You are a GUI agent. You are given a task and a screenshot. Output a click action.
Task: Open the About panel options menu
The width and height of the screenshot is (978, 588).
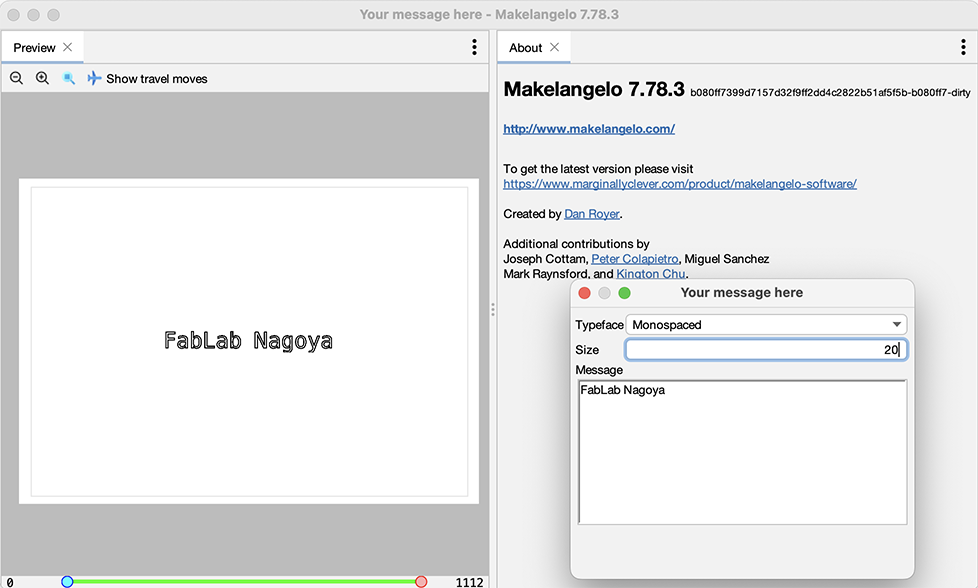point(964,47)
